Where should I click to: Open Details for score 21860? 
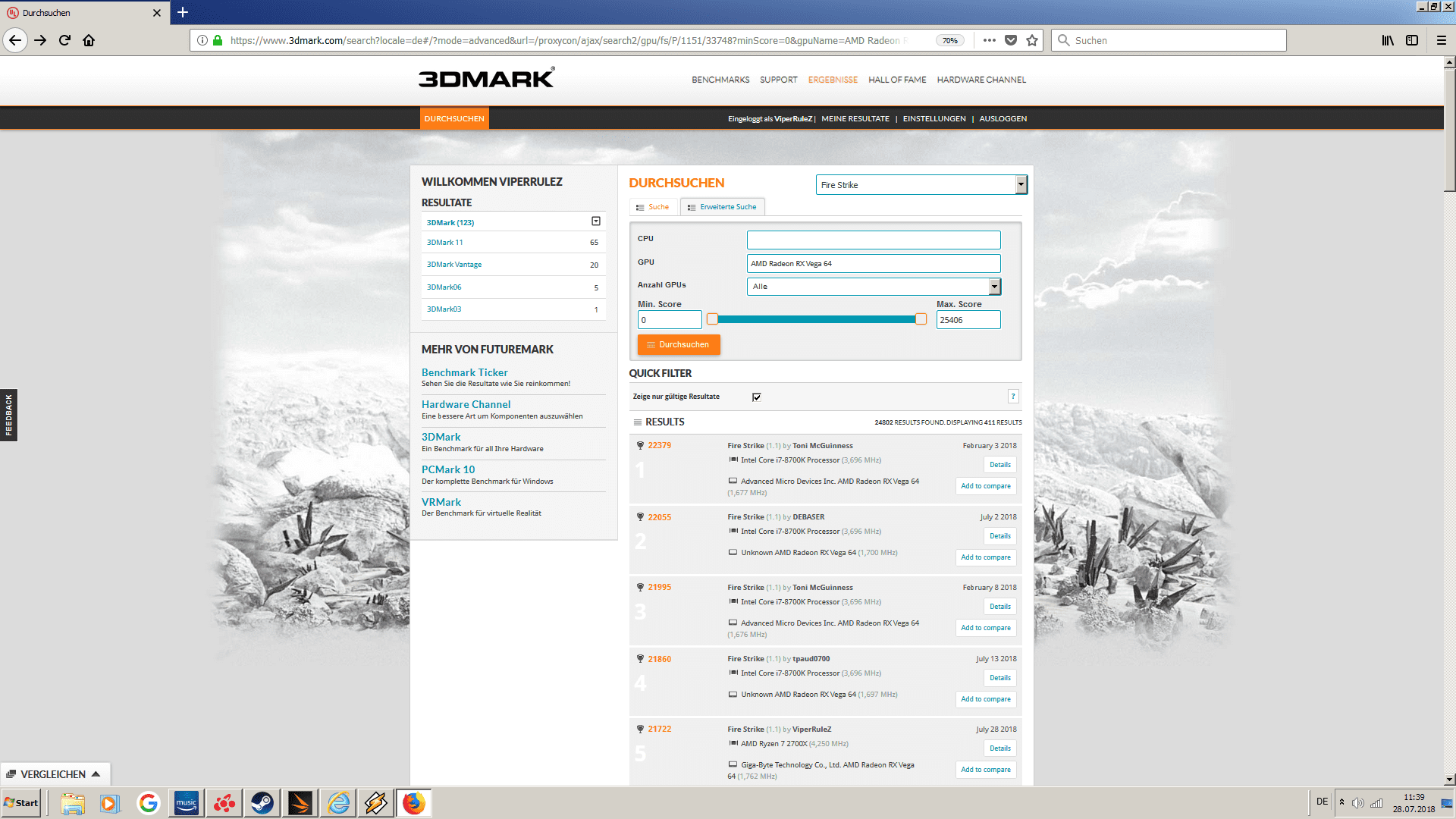[1000, 678]
